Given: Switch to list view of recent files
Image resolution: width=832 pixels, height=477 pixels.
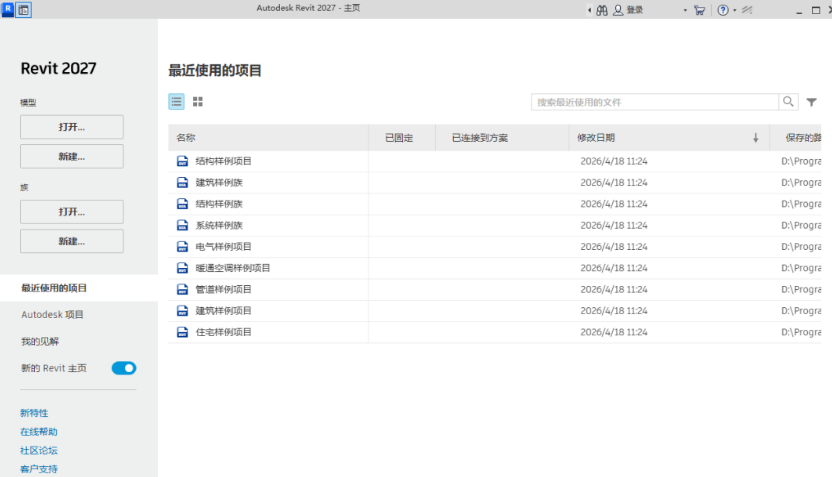Looking at the screenshot, I should (x=177, y=101).
